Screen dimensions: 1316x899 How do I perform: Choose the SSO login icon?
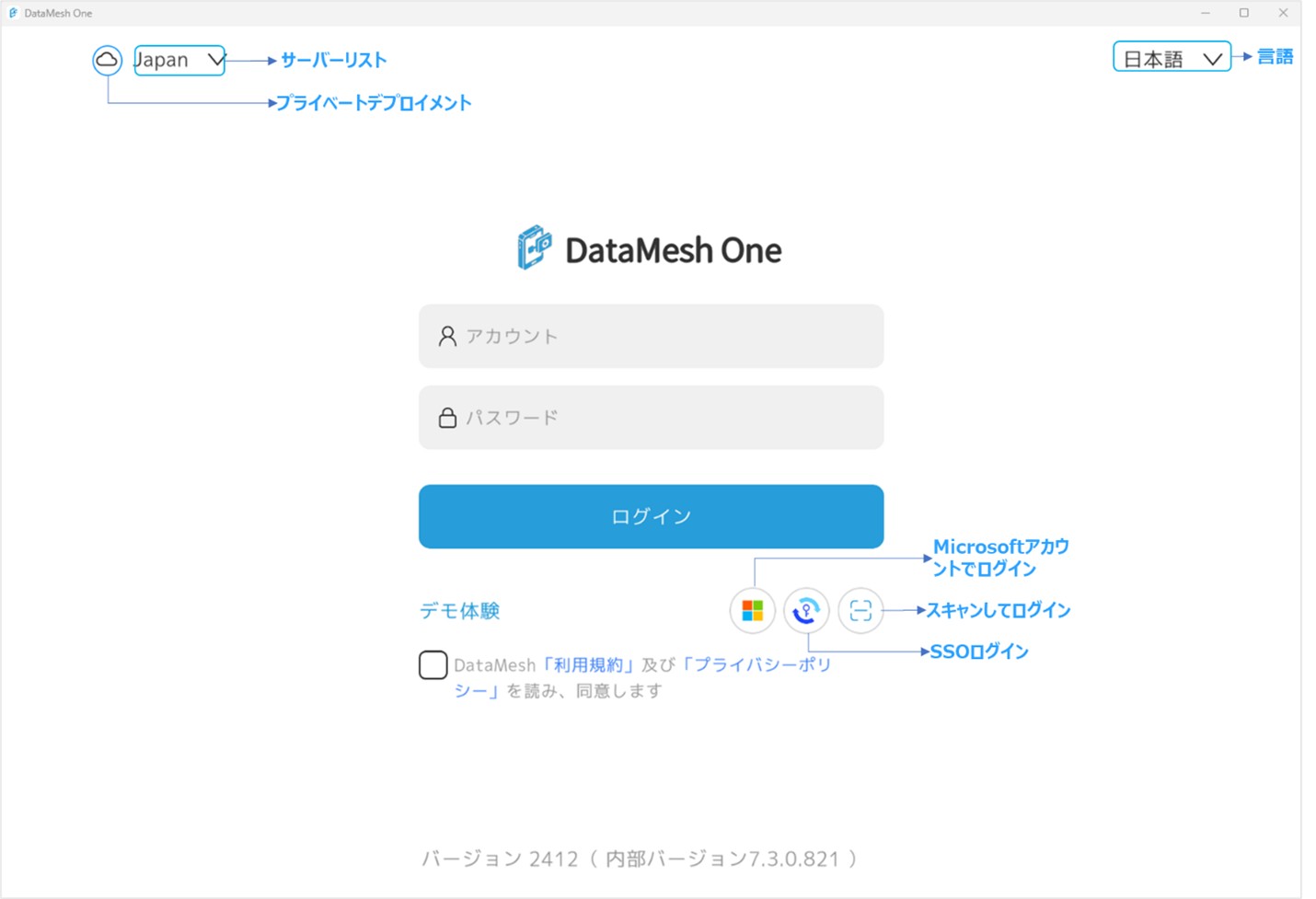click(x=806, y=611)
